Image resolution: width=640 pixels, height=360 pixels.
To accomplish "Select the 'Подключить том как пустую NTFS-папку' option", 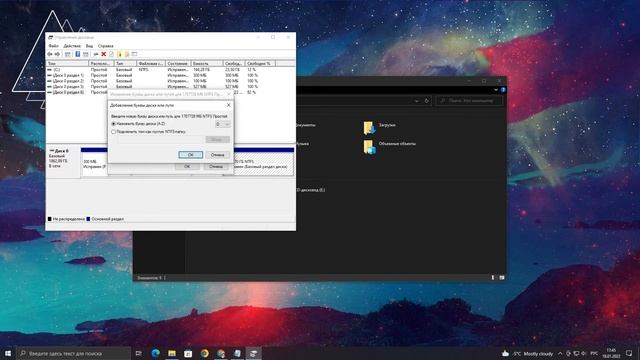I will [x=114, y=132].
